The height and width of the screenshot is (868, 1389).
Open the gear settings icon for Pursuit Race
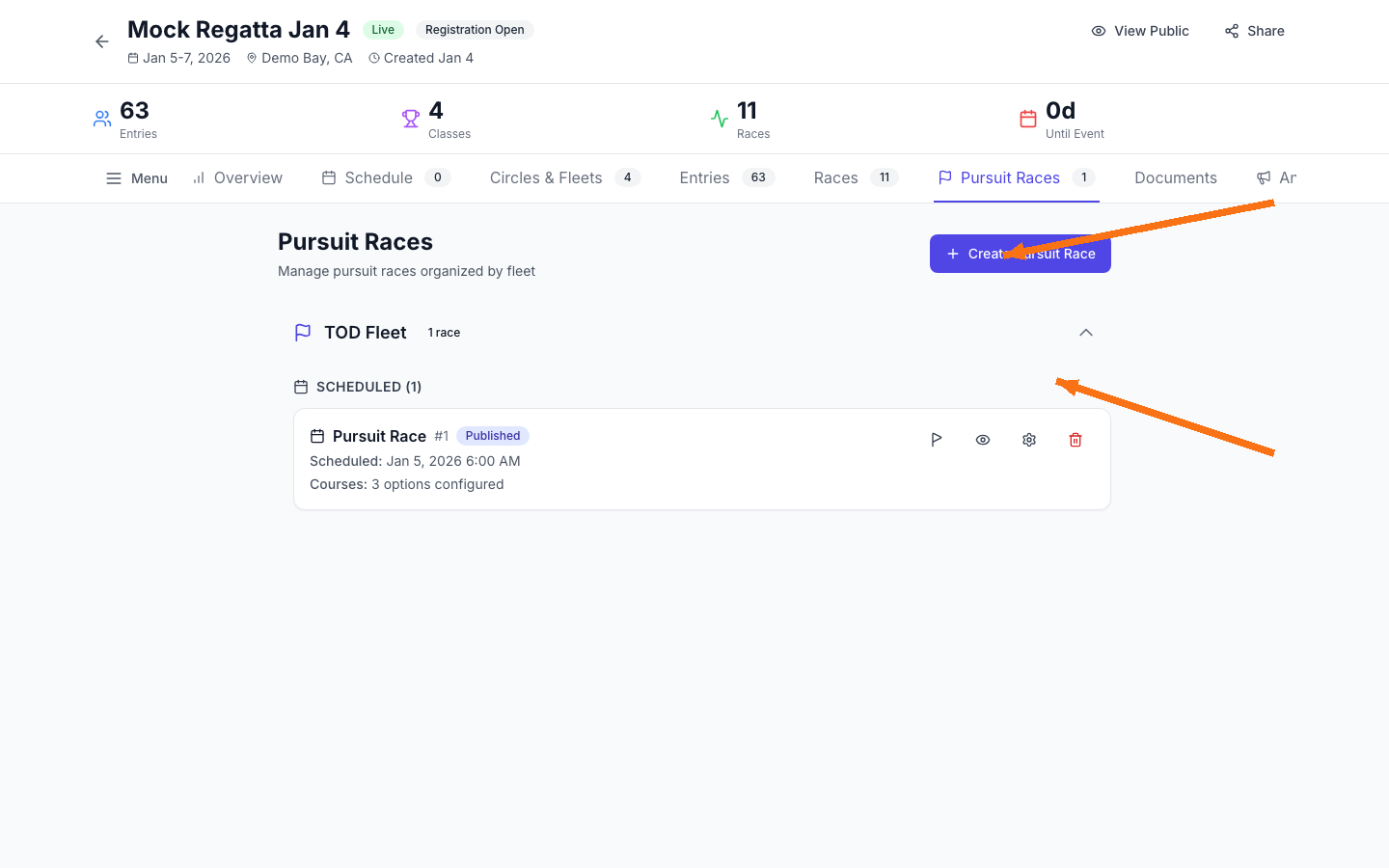[1028, 439]
